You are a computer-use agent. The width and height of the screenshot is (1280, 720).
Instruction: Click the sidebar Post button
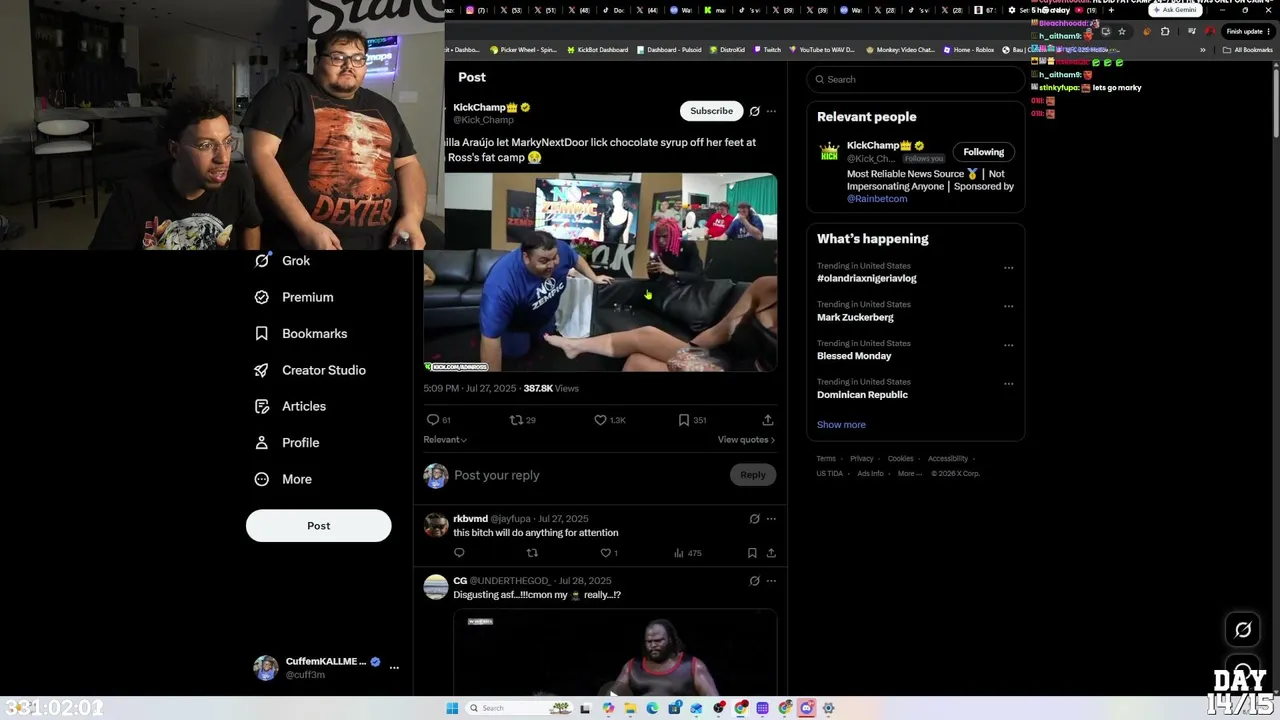[318, 526]
